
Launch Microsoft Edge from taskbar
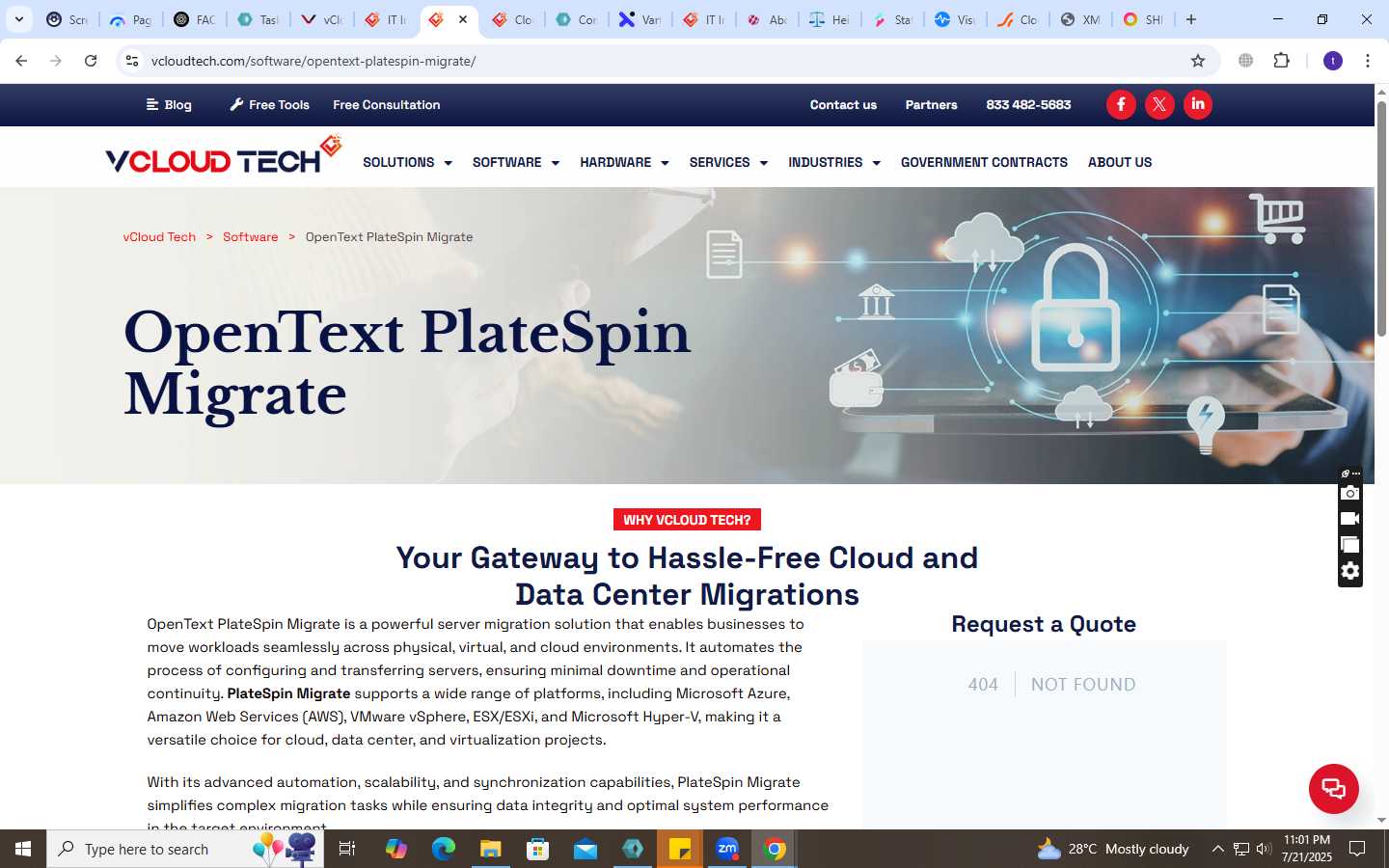(443, 849)
